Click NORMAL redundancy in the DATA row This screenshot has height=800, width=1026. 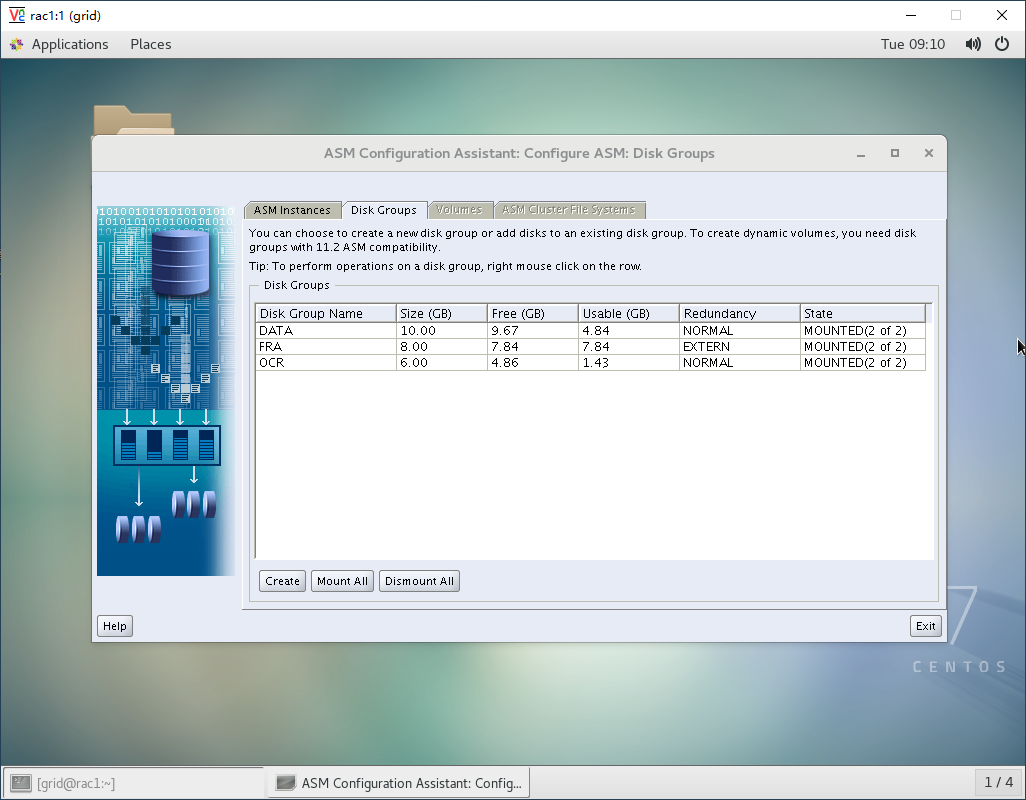coord(739,331)
